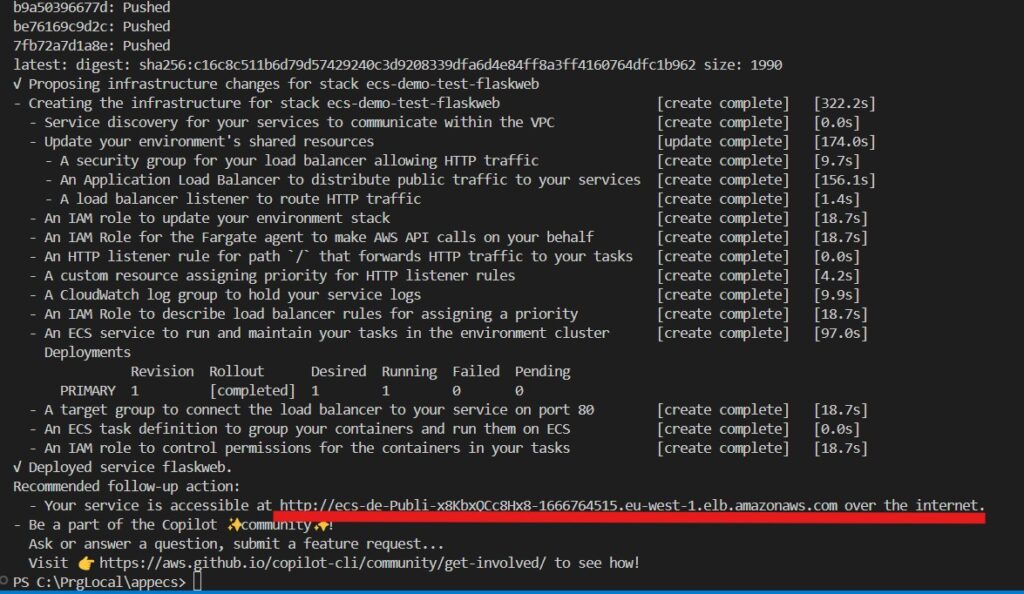Click the checkmark beside Proposing infrastructure changes
Image resolution: width=1024 pixels, height=594 pixels.
17,84
